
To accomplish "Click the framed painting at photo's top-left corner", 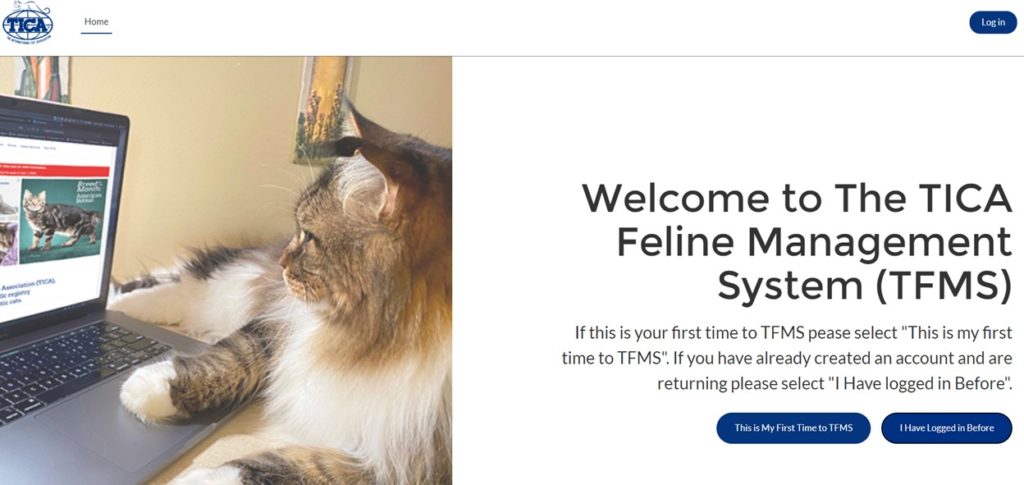I will [42, 79].
